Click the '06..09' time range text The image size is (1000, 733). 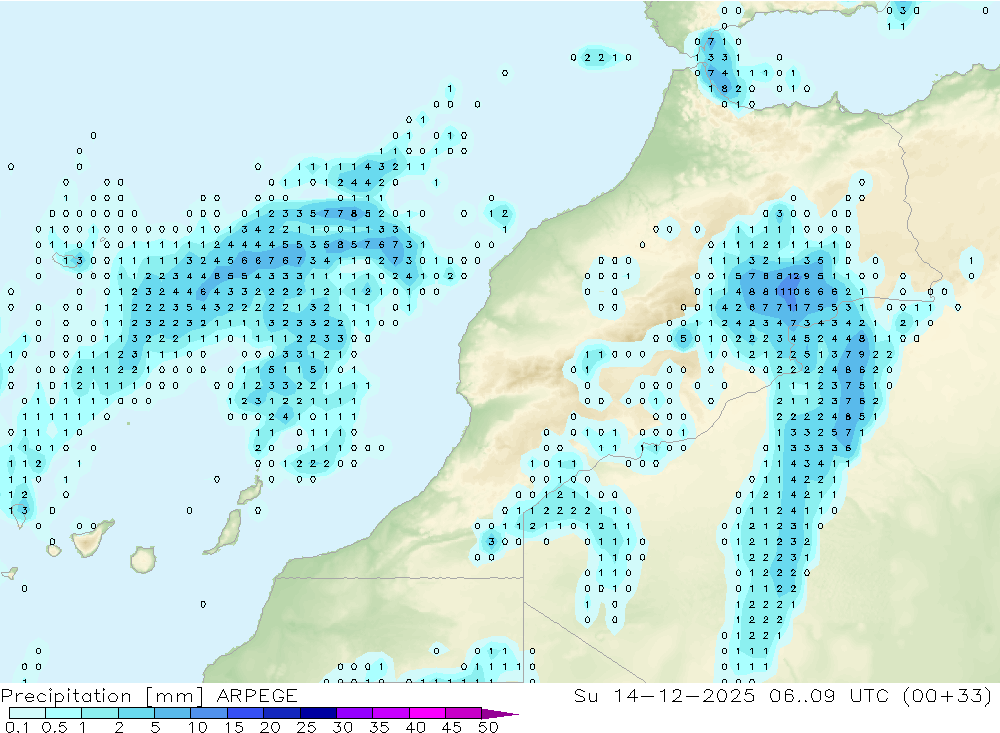pos(802,695)
